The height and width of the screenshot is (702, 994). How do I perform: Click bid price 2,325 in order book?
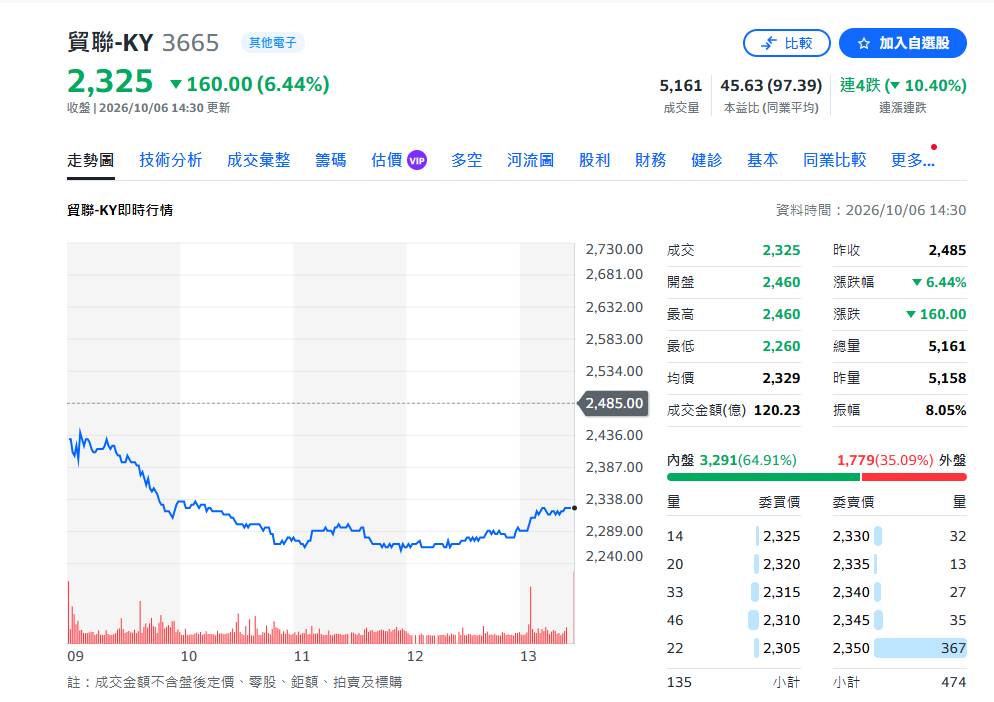pyautogui.click(x=781, y=536)
